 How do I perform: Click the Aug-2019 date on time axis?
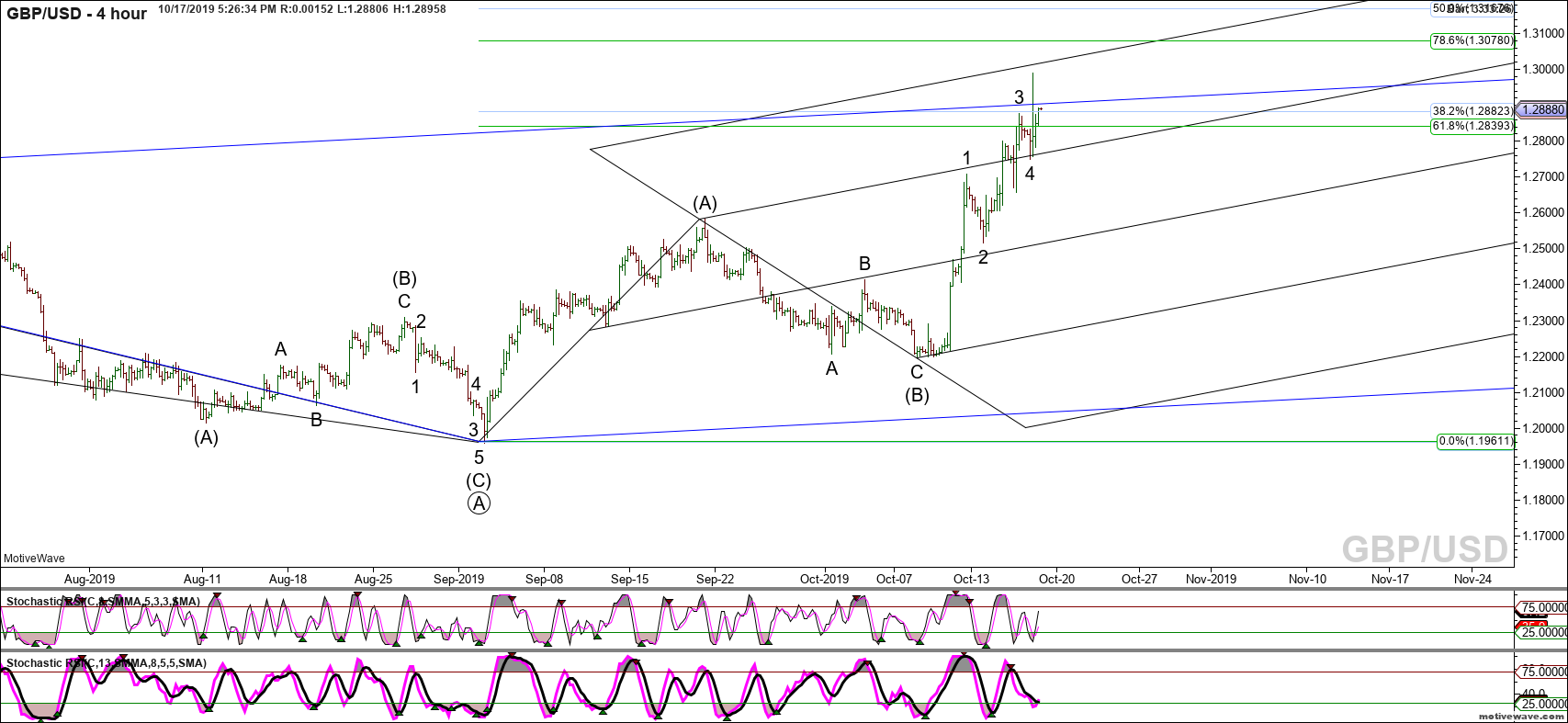click(x=89, y=579)
